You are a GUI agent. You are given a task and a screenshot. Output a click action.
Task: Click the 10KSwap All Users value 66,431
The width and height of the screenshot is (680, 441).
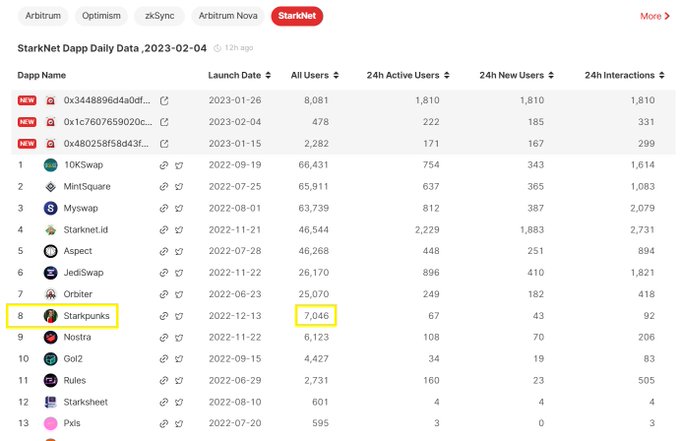pos(313,165)
